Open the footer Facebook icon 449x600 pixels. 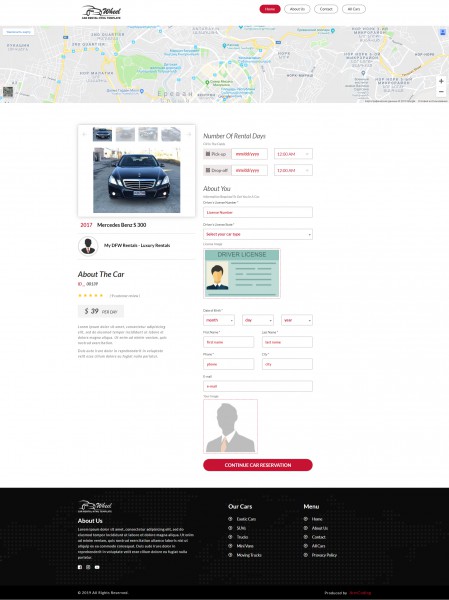80,567
